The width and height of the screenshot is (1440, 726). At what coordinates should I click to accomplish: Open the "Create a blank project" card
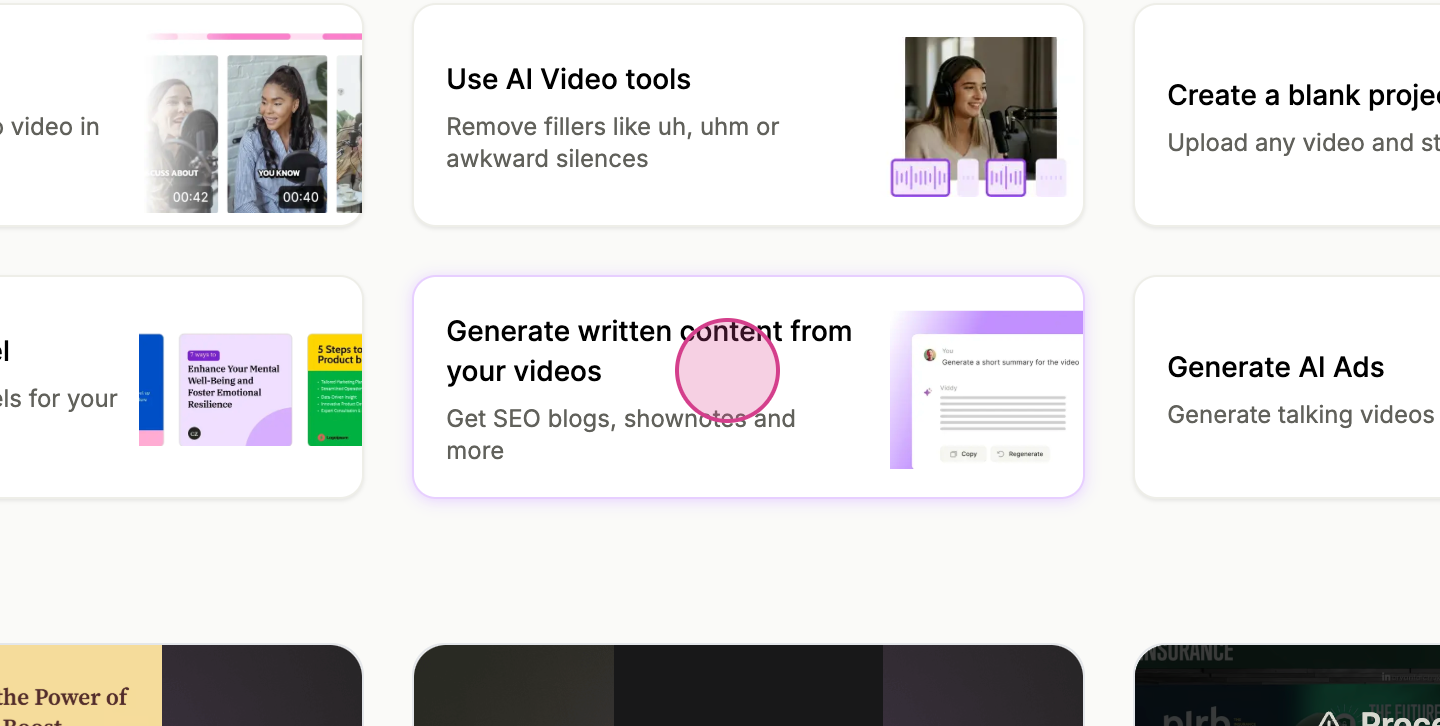pos(1287,115)
